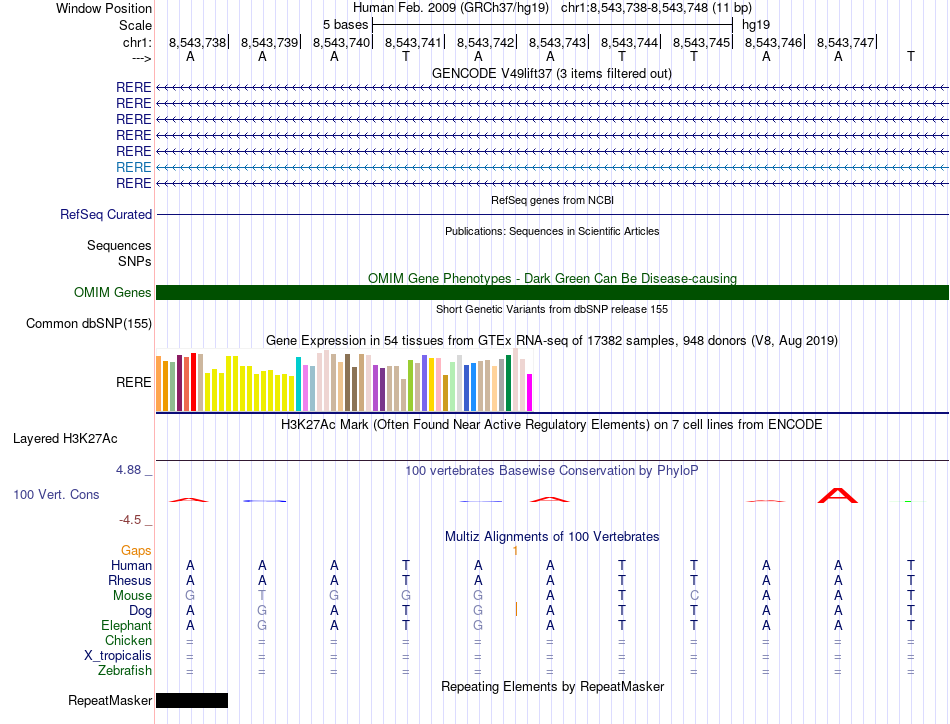Click the SNPs track label

click(135, 261)
